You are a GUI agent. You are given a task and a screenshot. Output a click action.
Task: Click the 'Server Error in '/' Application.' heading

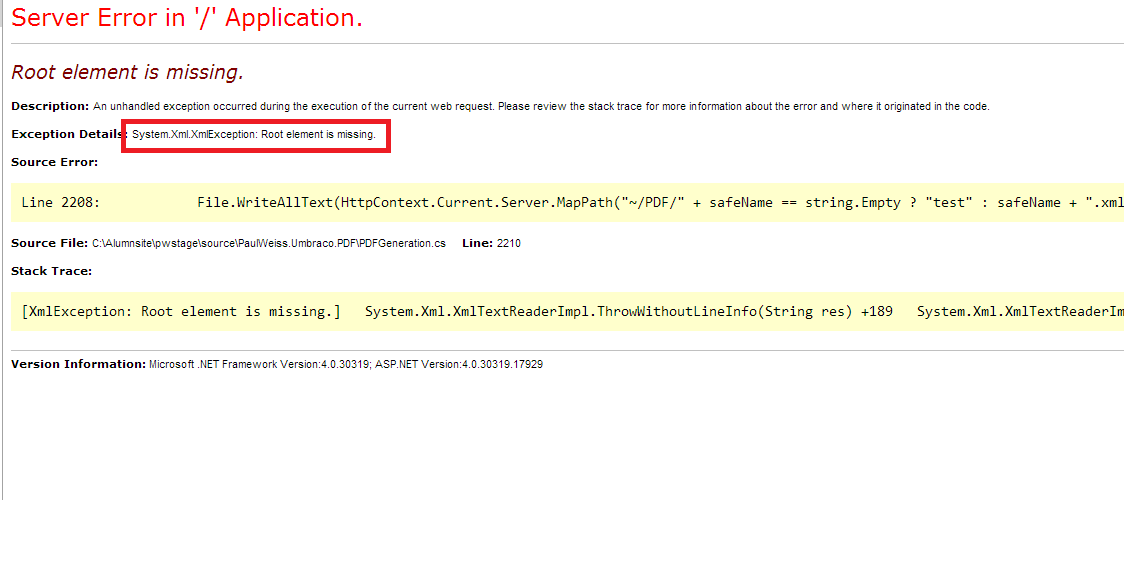point(187,18)
